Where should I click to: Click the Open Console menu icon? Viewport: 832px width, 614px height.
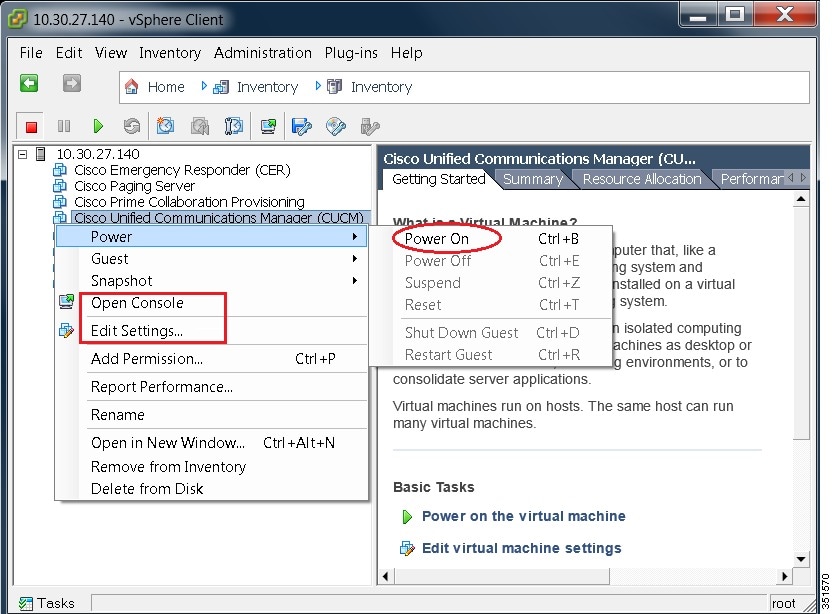point(66,302)
